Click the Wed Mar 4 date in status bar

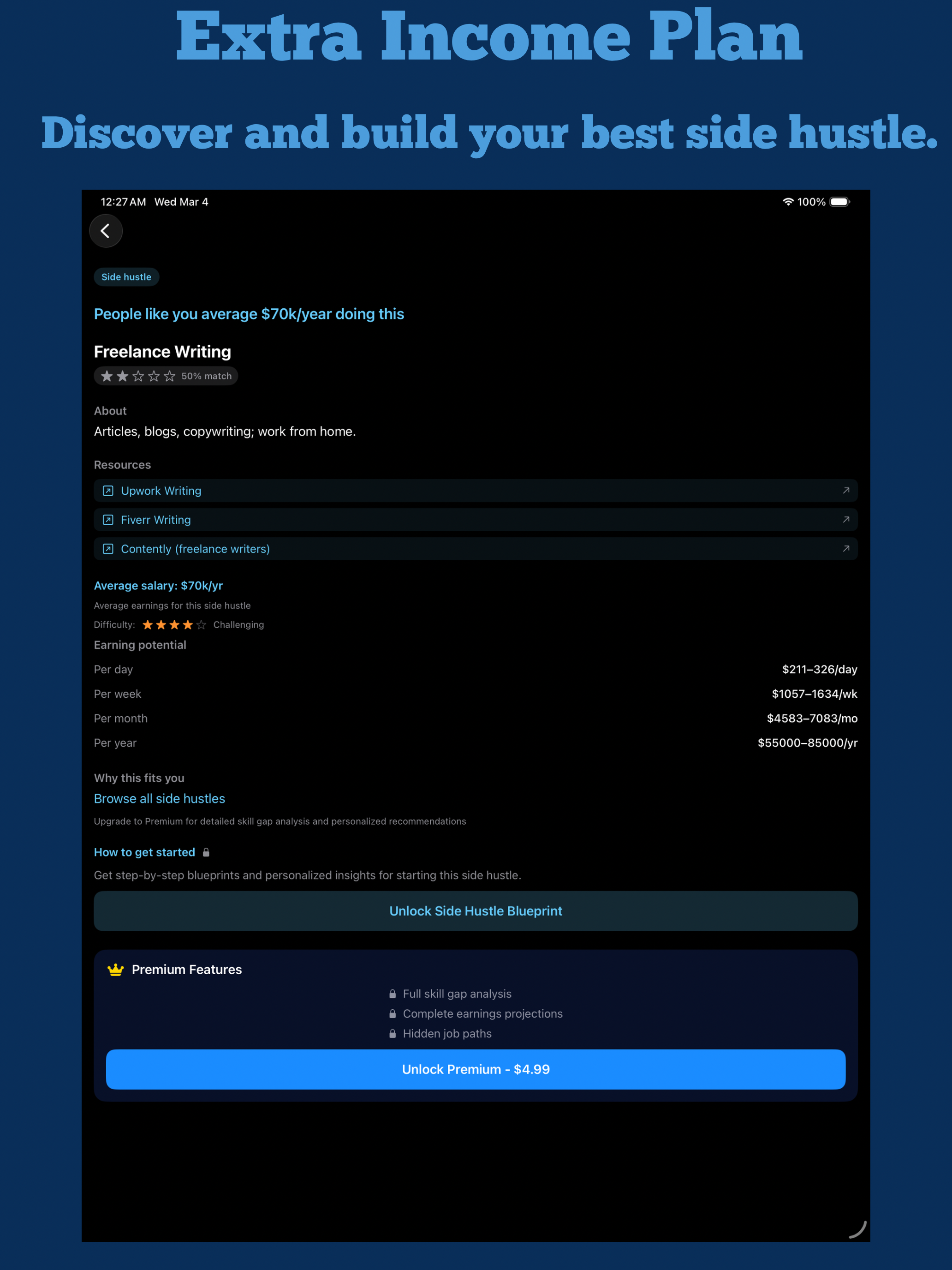181,202
